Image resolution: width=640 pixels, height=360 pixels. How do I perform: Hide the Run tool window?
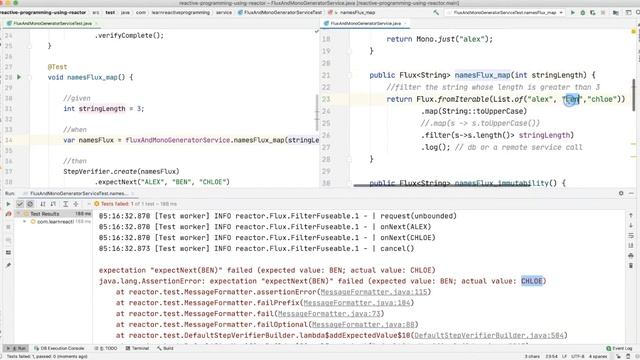point(631,193)
